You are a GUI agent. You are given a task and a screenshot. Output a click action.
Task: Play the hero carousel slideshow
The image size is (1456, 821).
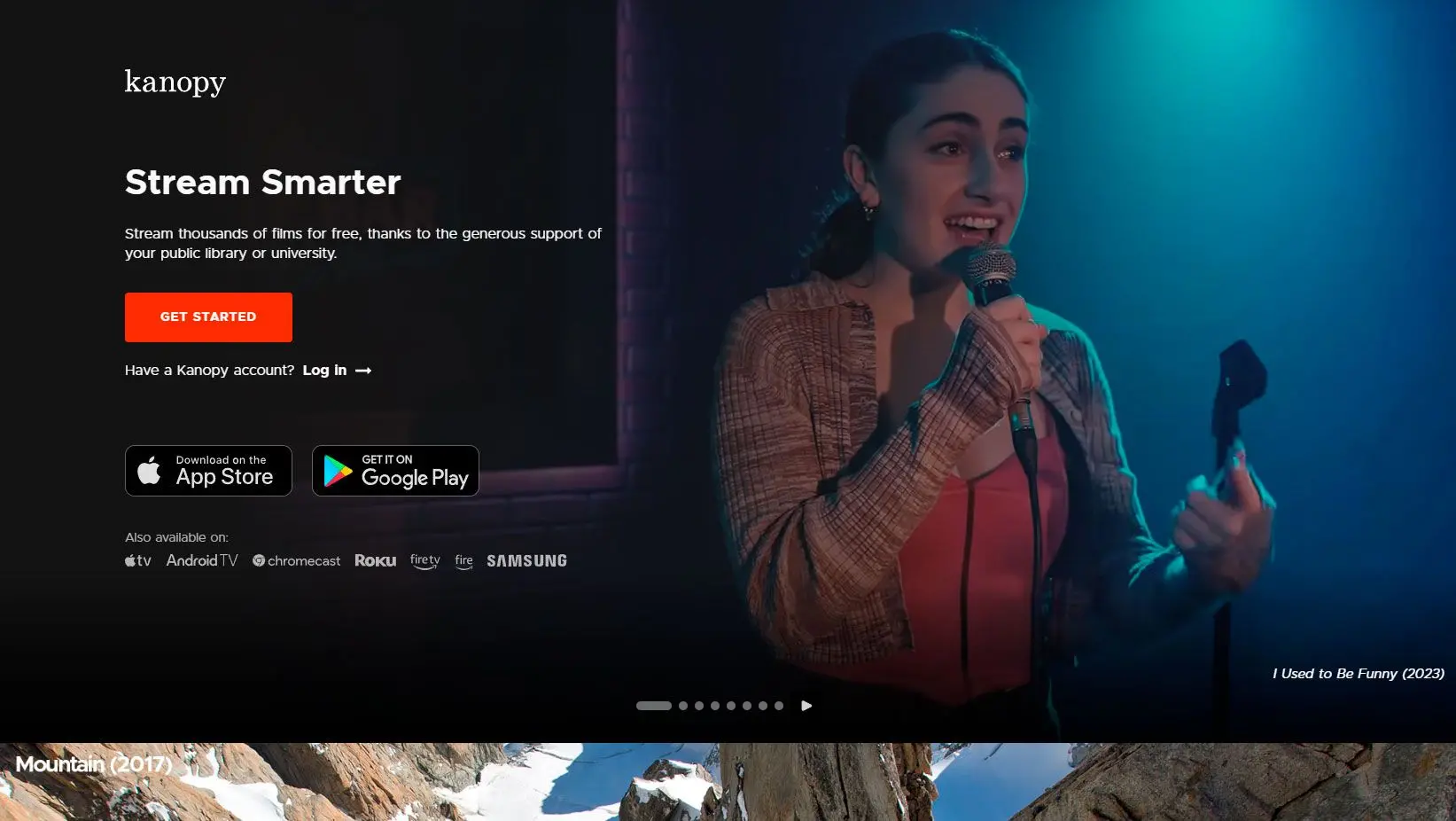click(806, 706)
